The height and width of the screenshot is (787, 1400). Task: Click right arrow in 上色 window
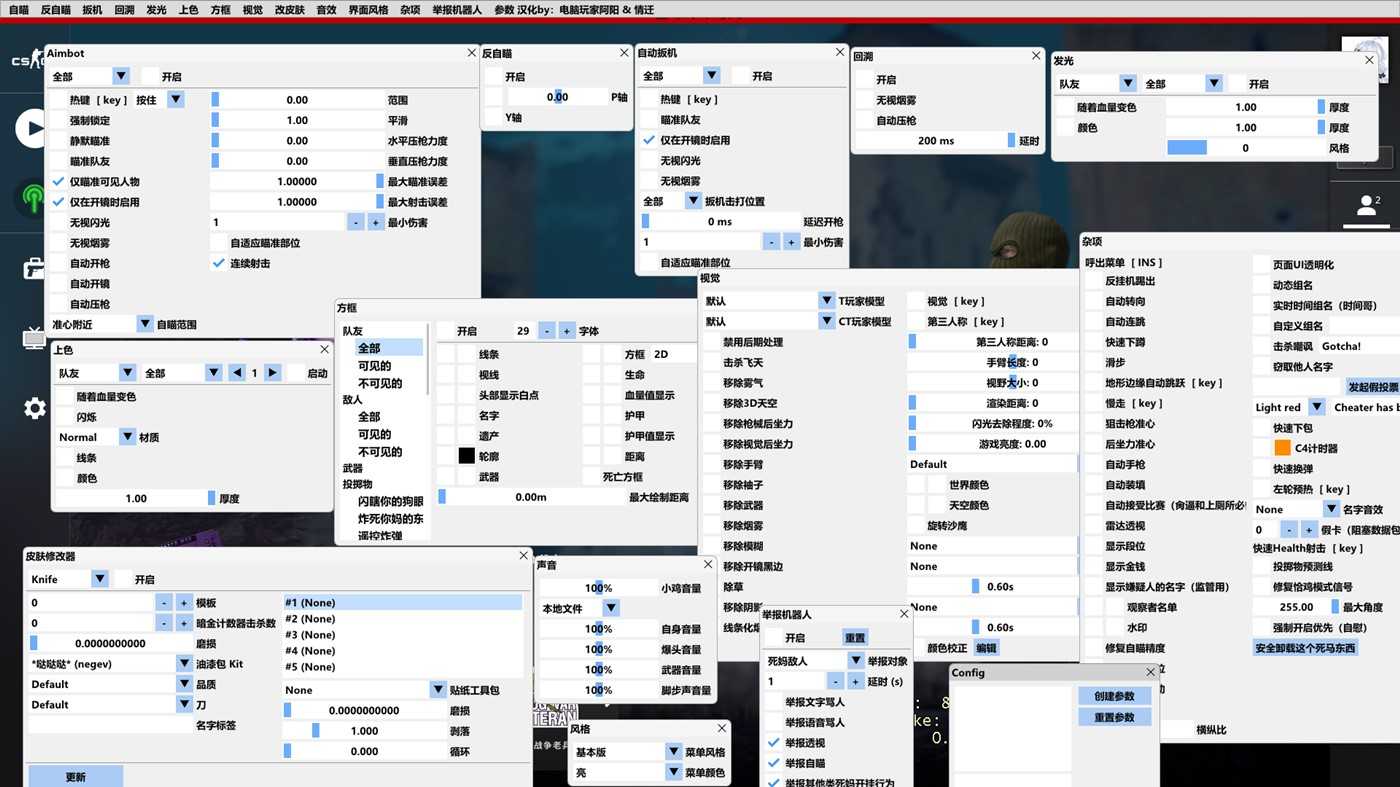(272, 373)
